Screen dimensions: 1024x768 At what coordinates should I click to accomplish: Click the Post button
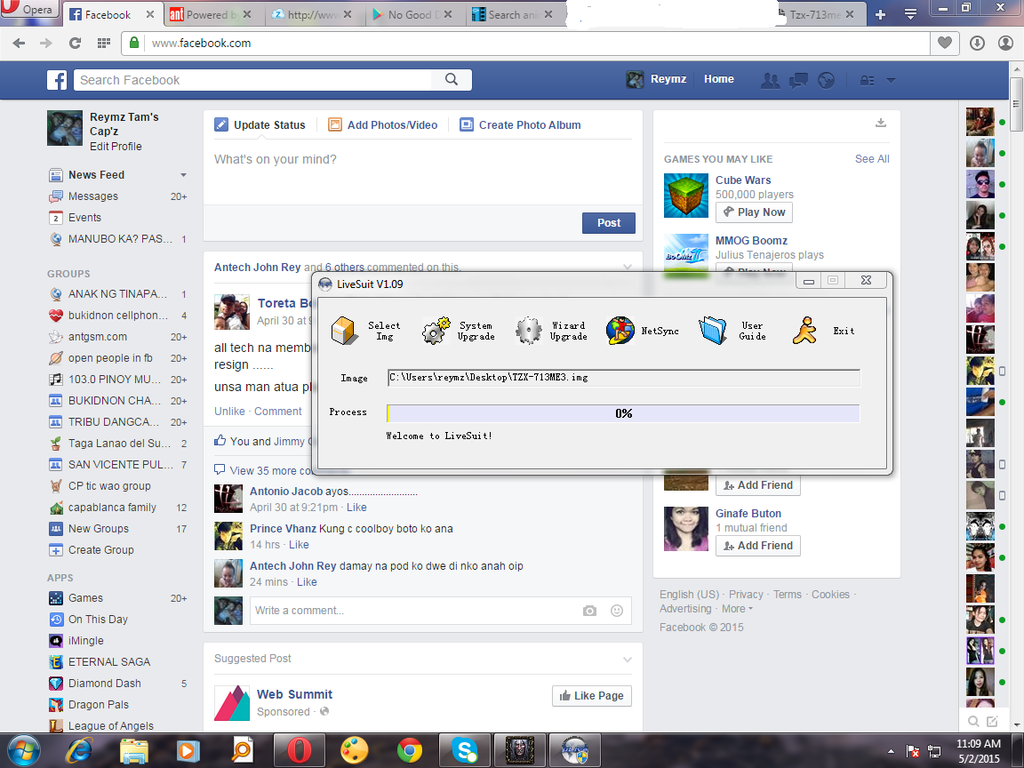[609, 223]
